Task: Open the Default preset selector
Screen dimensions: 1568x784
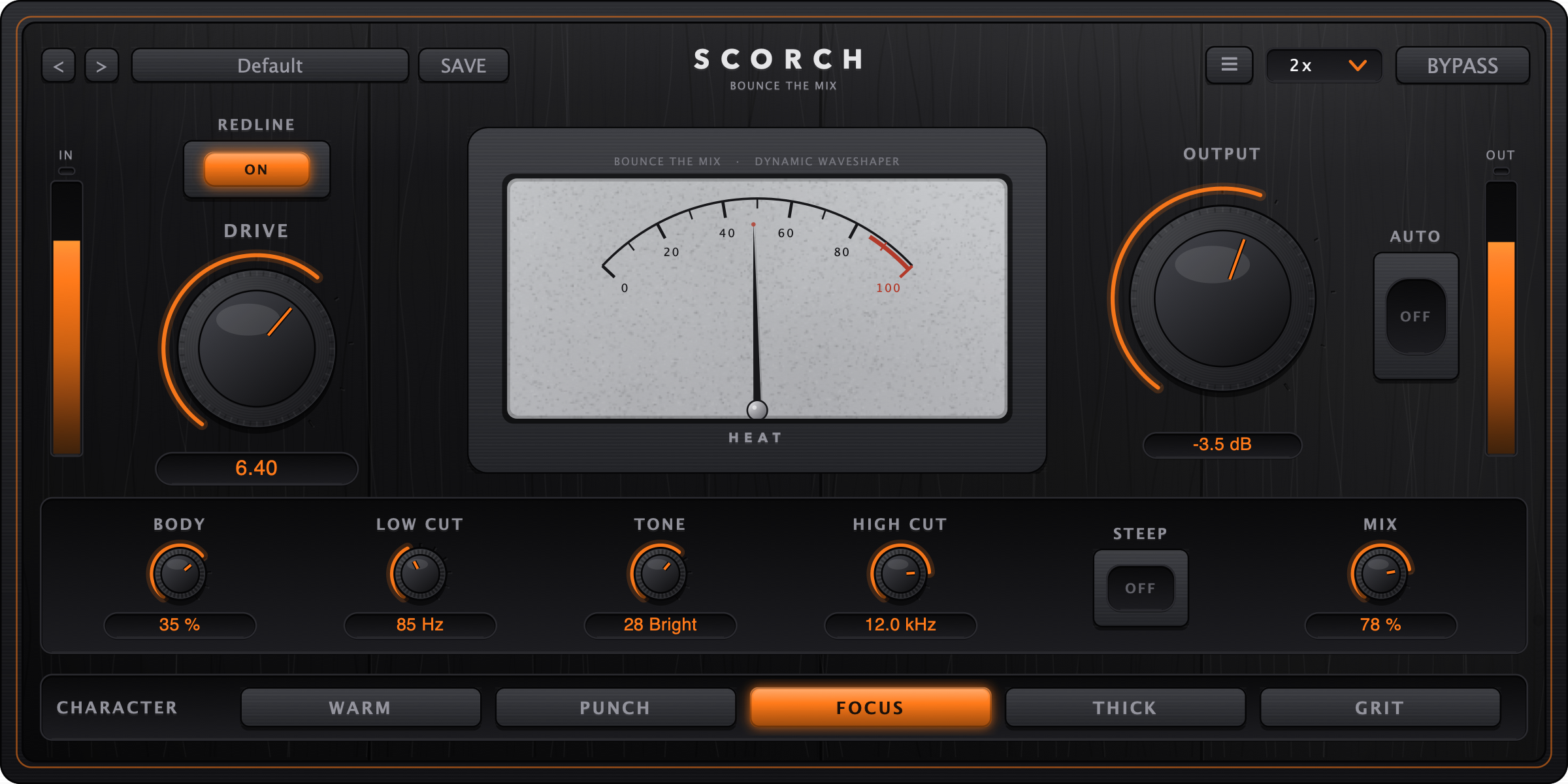Action: point(270,65)
